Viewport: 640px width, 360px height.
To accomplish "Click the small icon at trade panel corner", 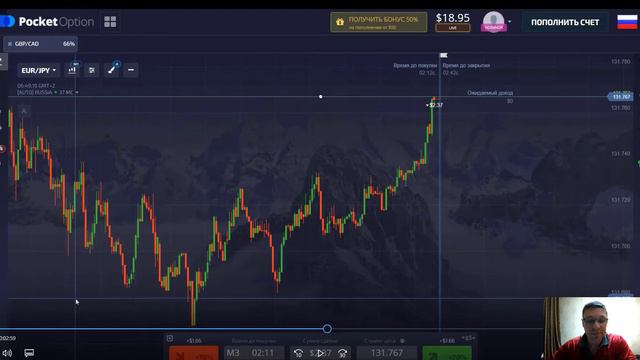I will 170,338.
